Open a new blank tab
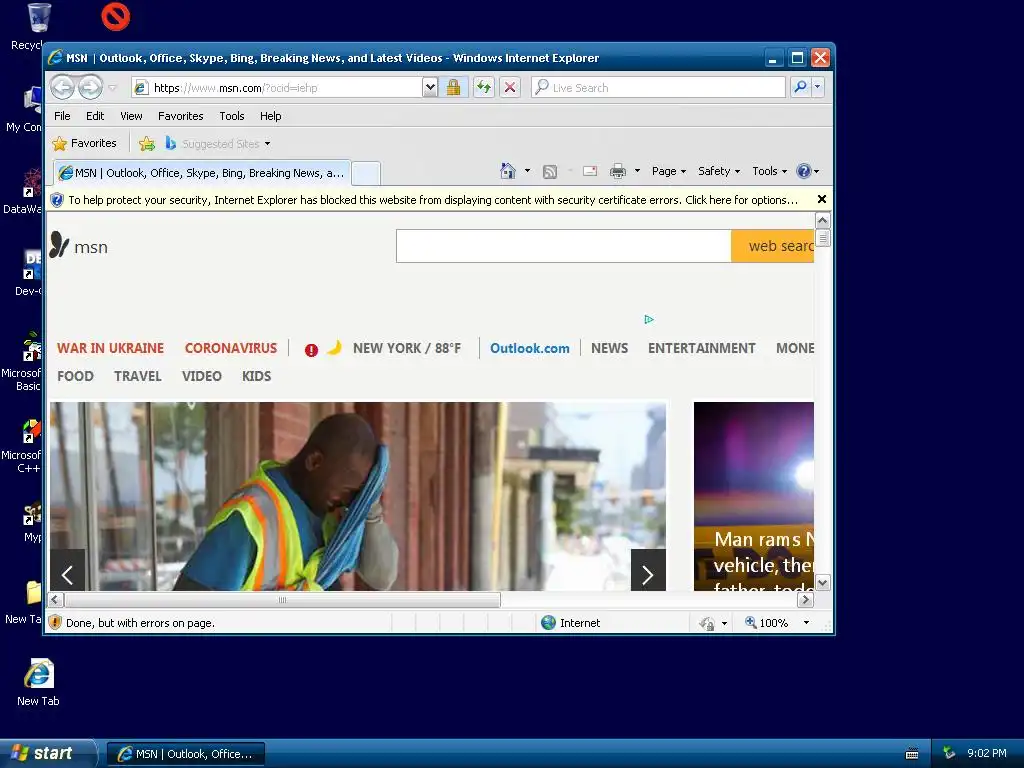This screenshot has height=768, width=1024. (x=366, y=174)
